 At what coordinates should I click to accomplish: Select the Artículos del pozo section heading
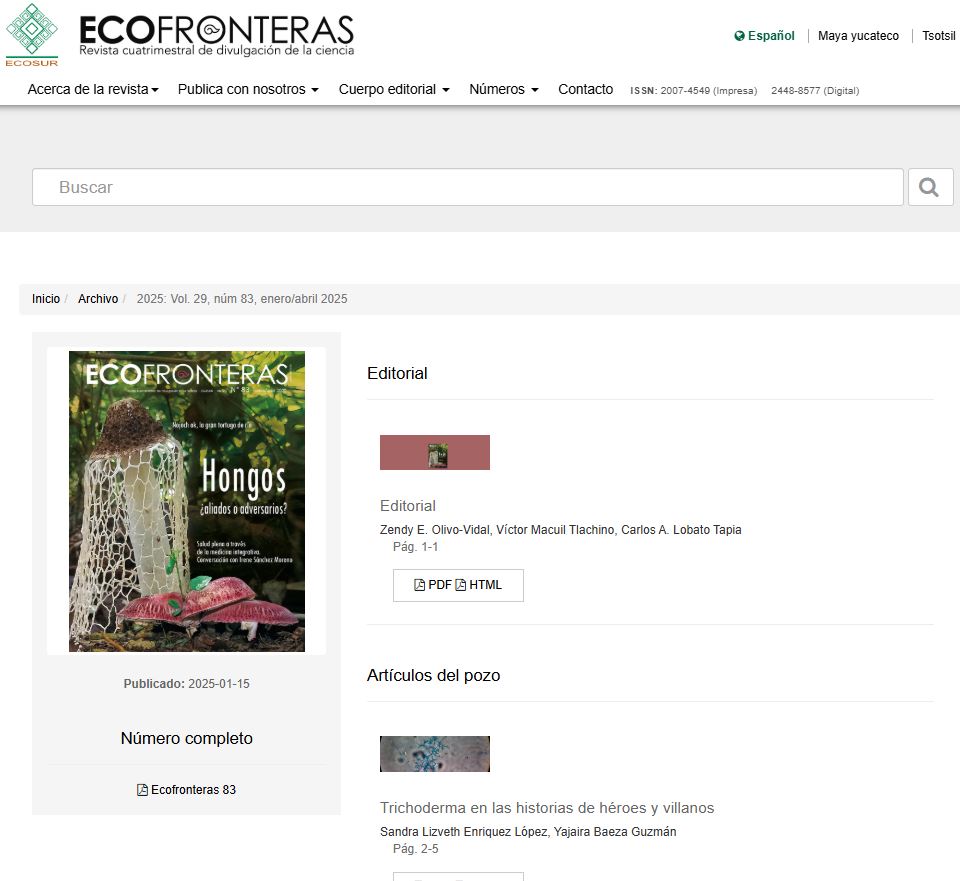[x=433, y=675]
